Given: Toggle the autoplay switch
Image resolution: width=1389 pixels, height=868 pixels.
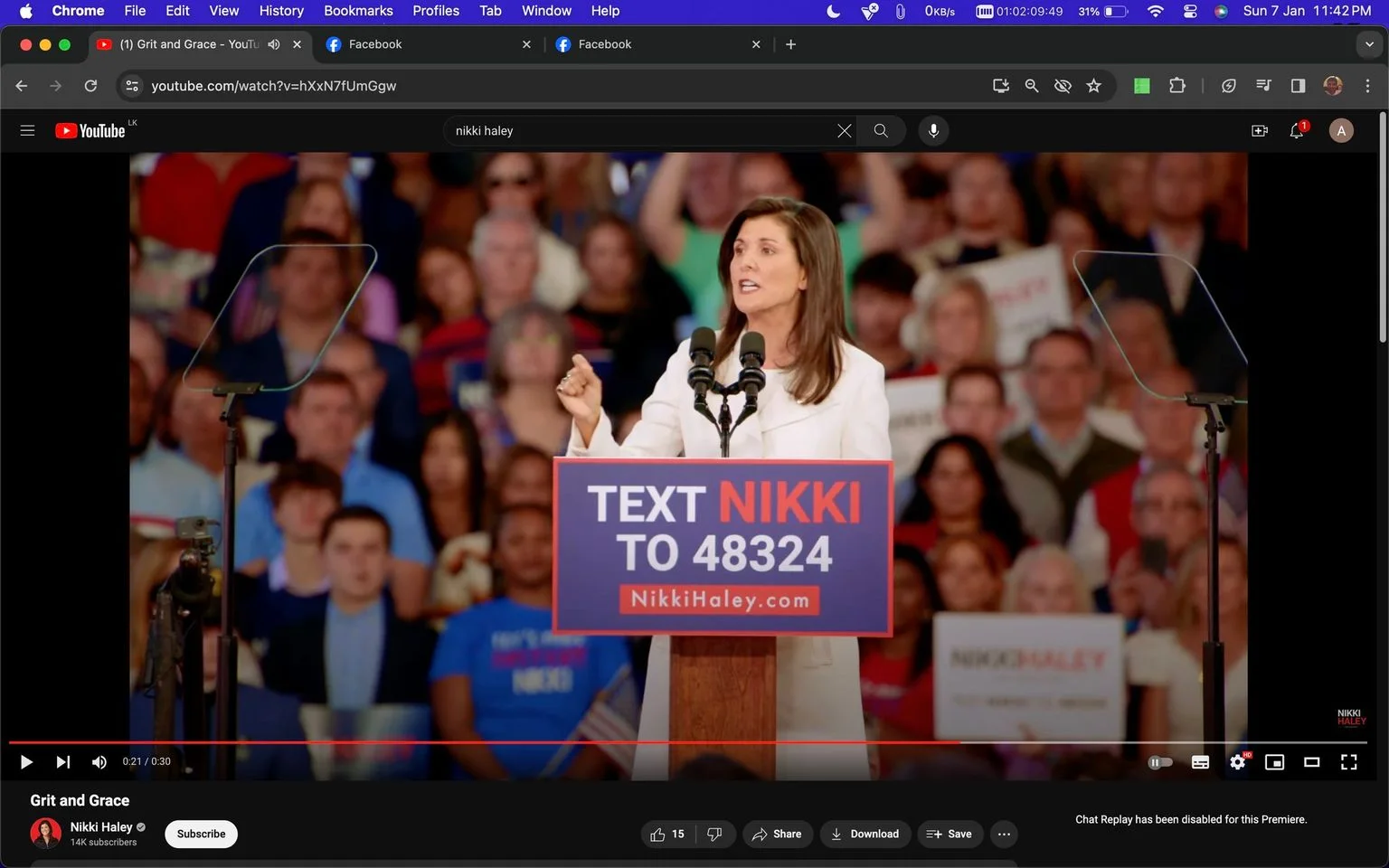Looking at the screenshot, I should tap(1160, 762).
